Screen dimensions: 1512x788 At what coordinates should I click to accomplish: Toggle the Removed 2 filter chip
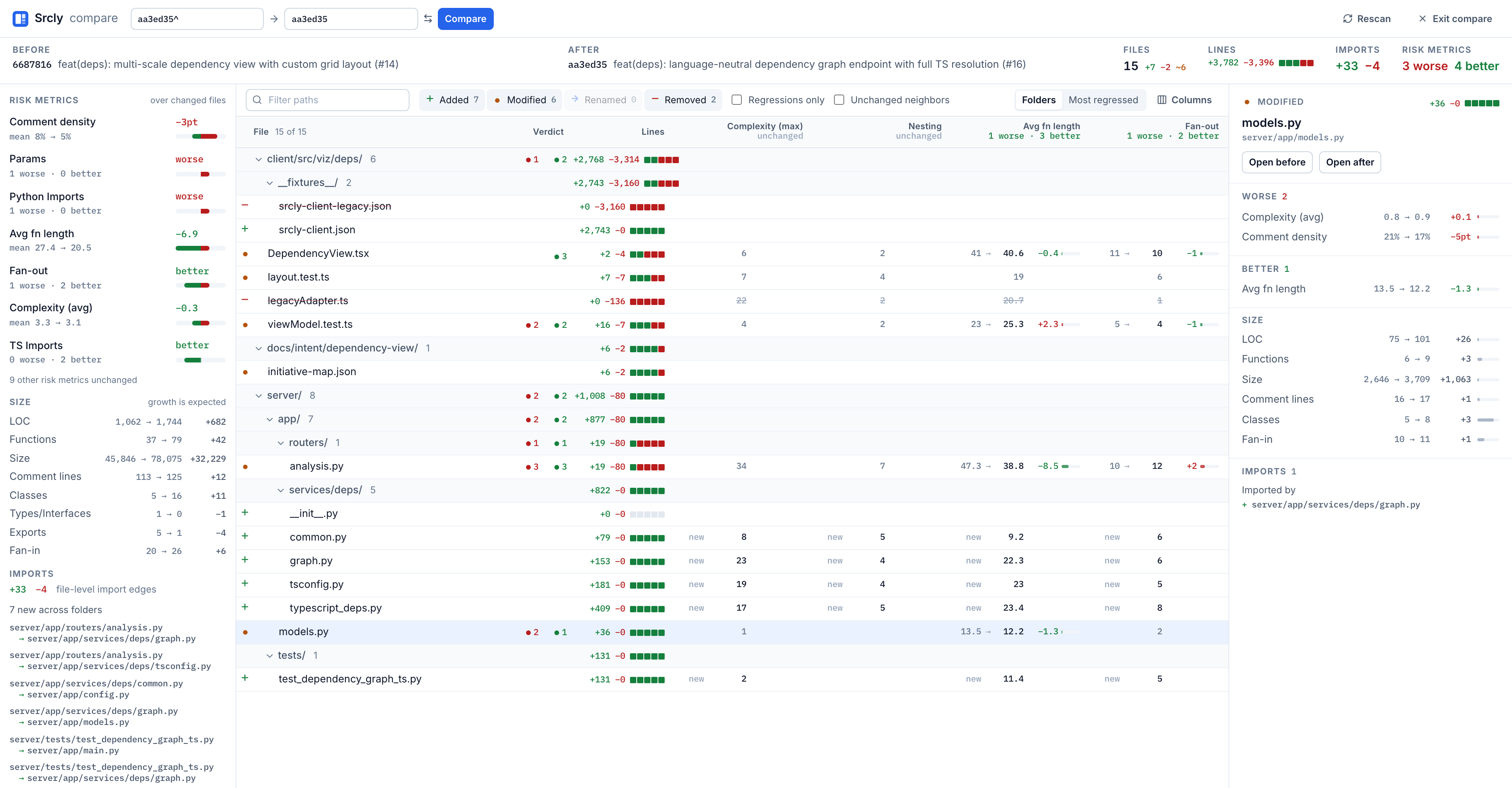click(683, 100)
